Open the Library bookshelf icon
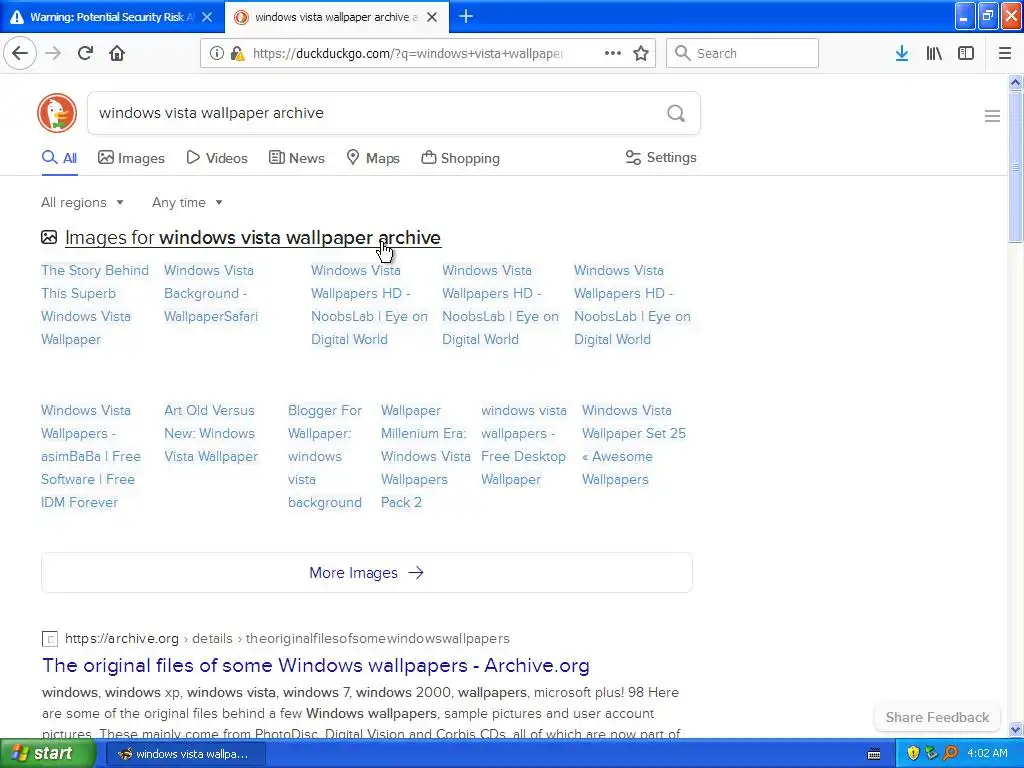This screenshot has height=768, width=1024. point(934,53)
